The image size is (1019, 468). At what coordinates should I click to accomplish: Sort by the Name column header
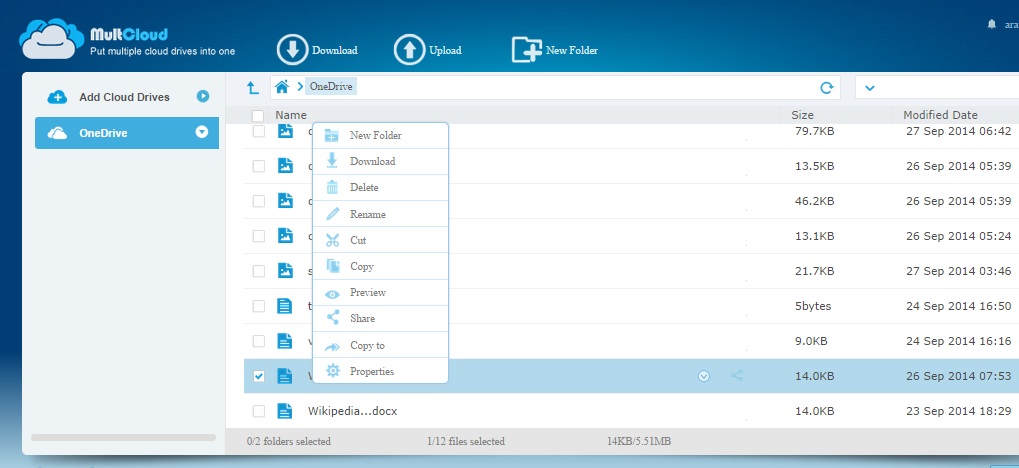coord(290,115)
